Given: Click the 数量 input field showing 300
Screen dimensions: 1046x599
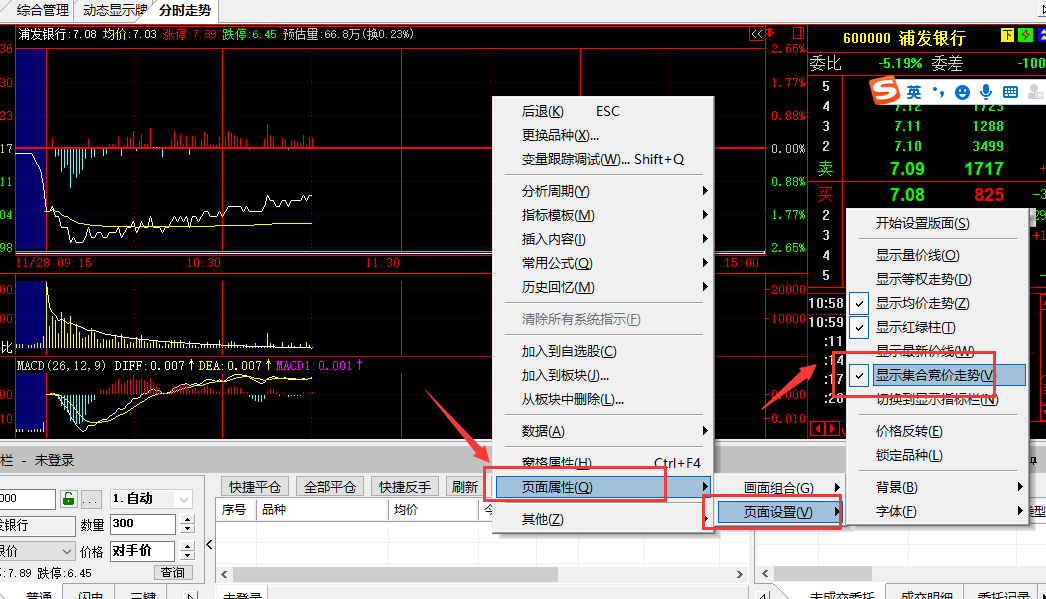Looking at the screenshot, I should click(x=142, y=524).
